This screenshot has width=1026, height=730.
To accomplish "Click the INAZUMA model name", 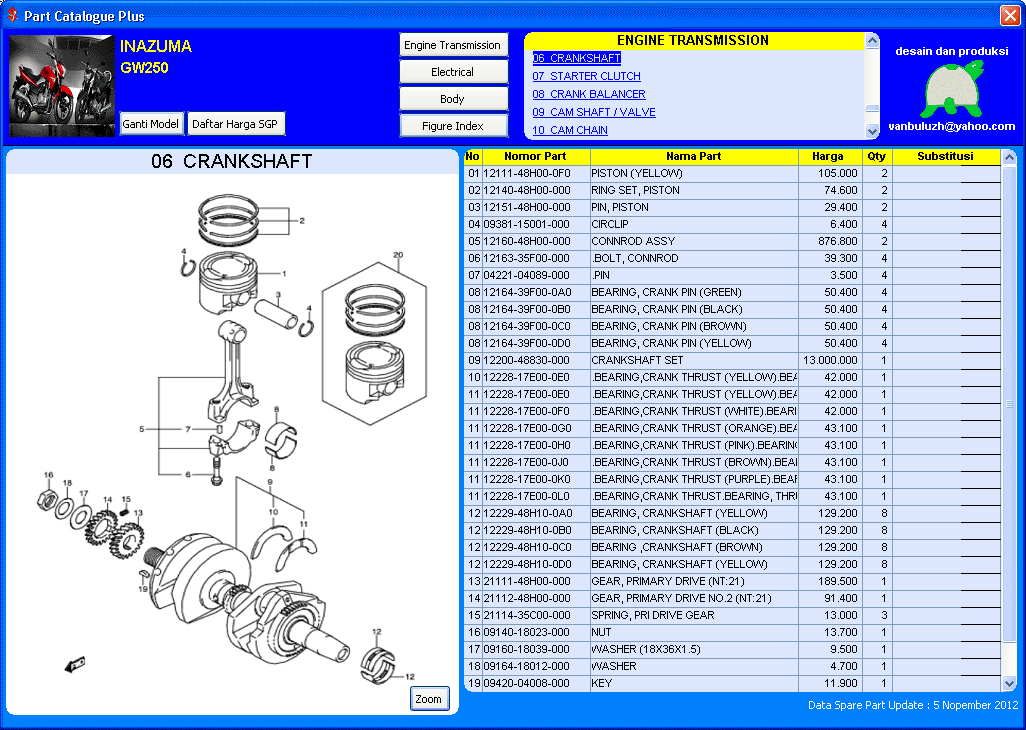I will pos(156,46).
